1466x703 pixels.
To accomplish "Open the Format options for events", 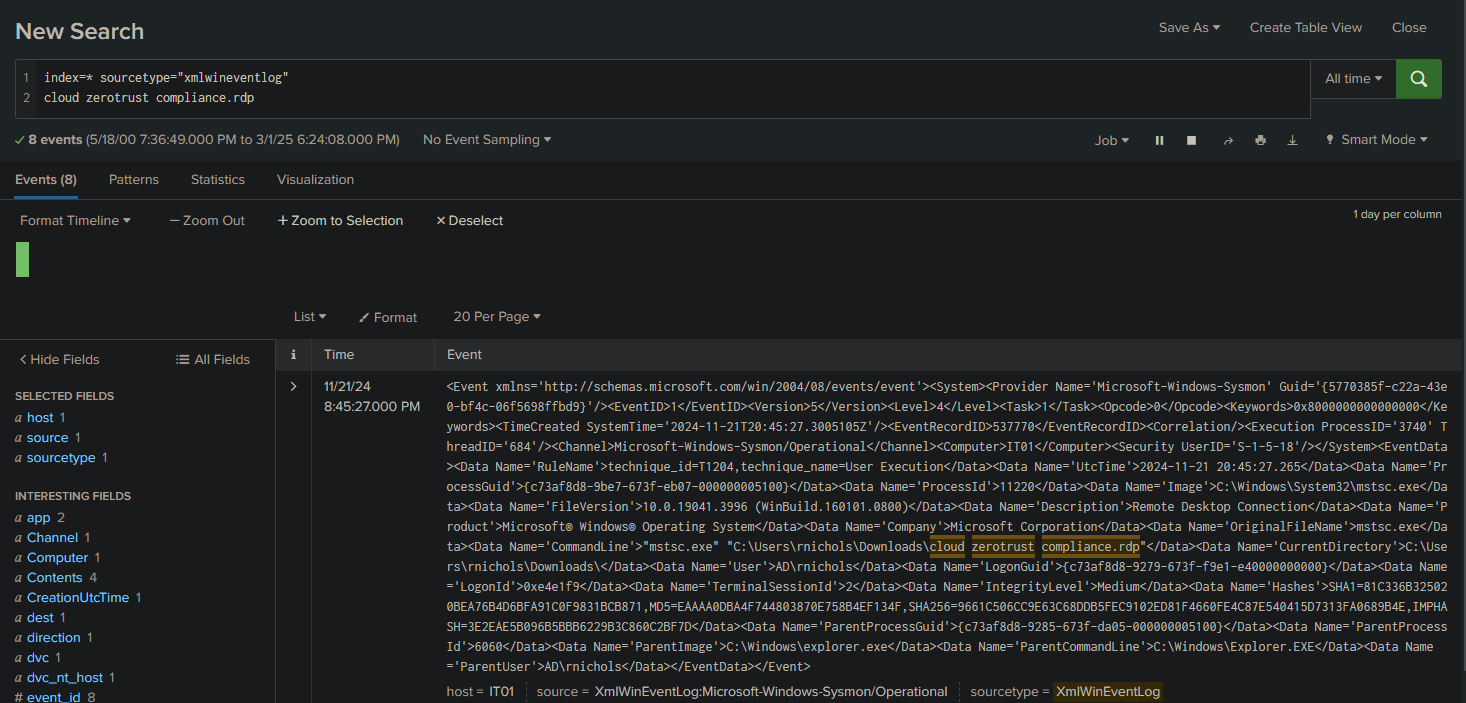I will (388, 317).
